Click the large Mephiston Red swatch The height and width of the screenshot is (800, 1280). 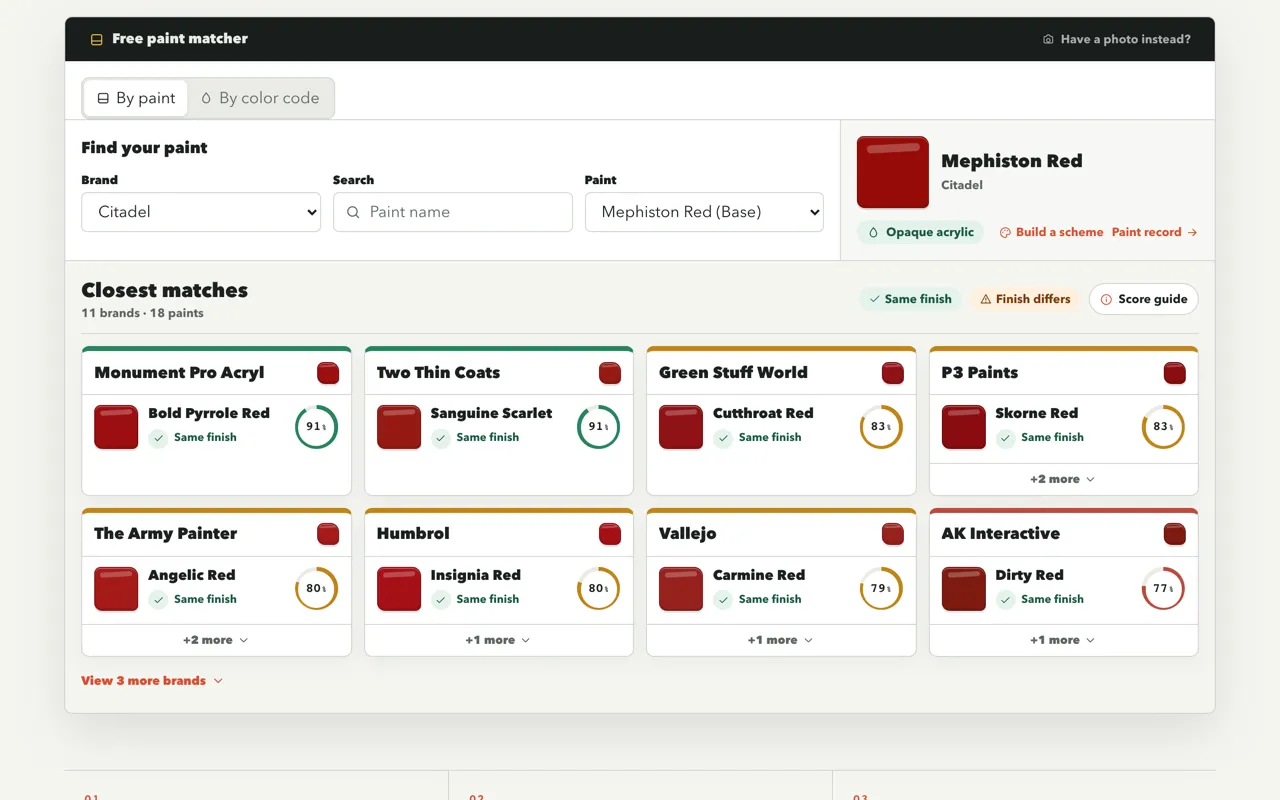click(893, 172)
